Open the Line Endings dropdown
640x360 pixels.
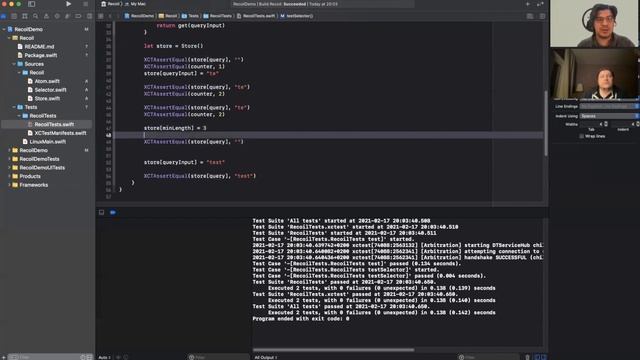609,106
